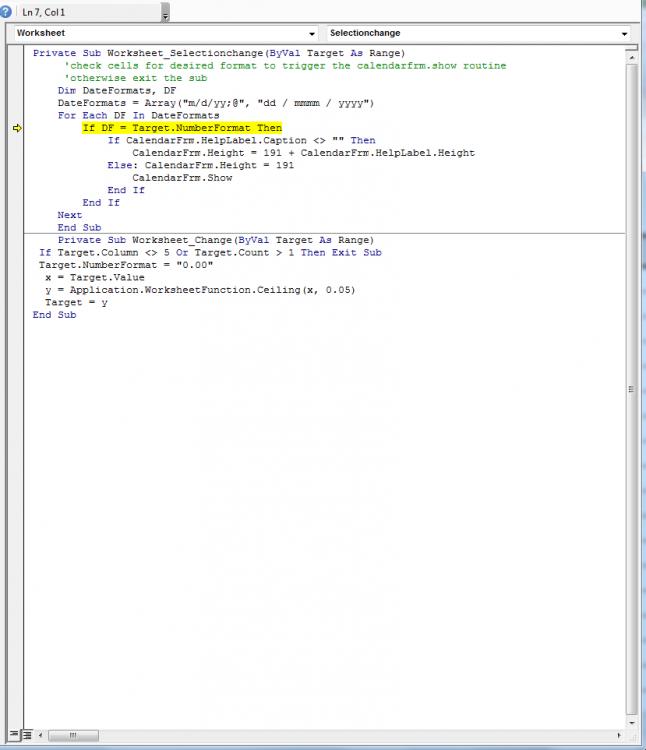
Task: Click the WorksheetFunction.Ceiling(x, 0.05) line
Action: [200, 290]
